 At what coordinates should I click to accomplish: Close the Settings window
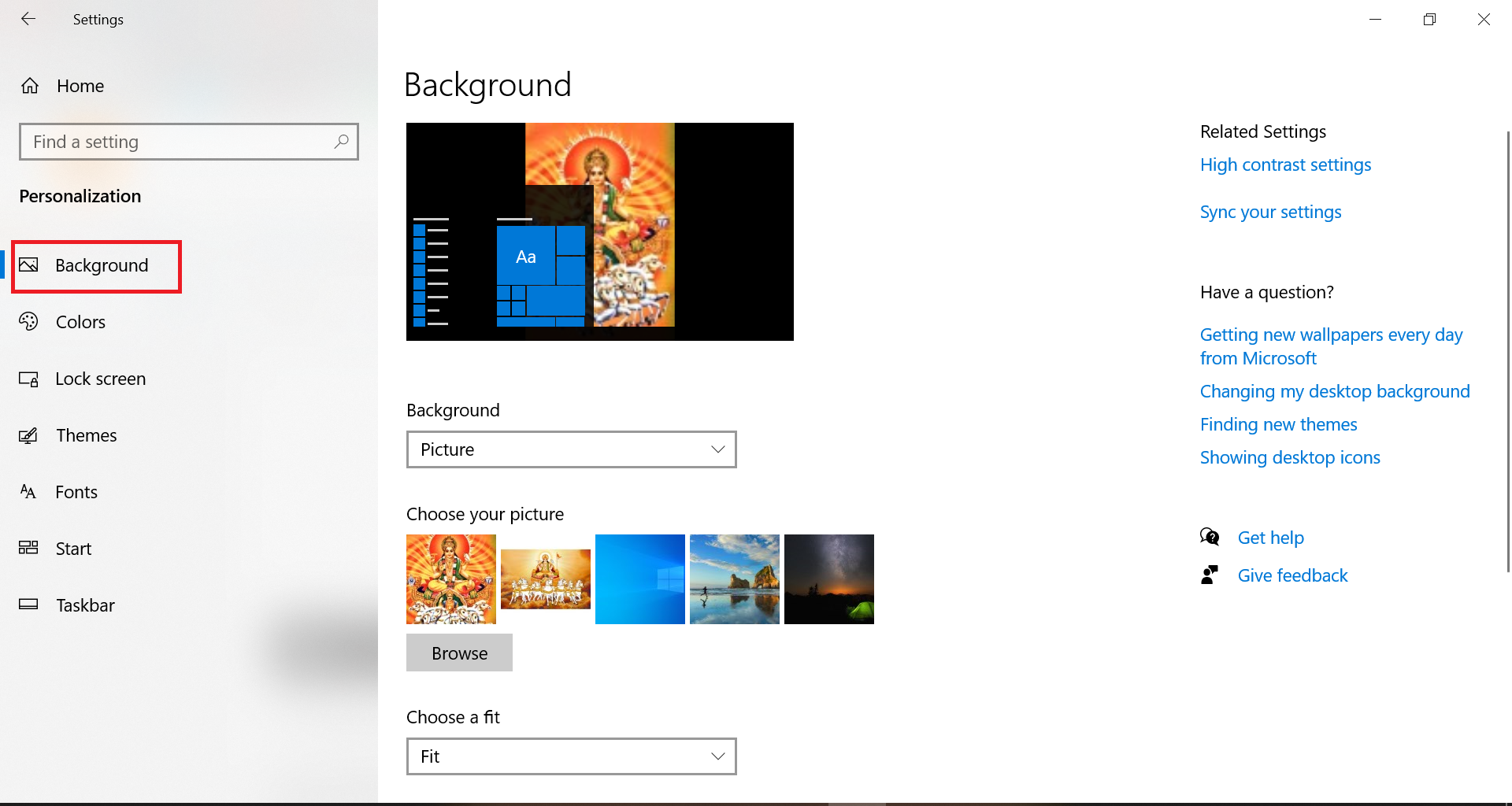pyautogui.click(x=1484, y=19)
